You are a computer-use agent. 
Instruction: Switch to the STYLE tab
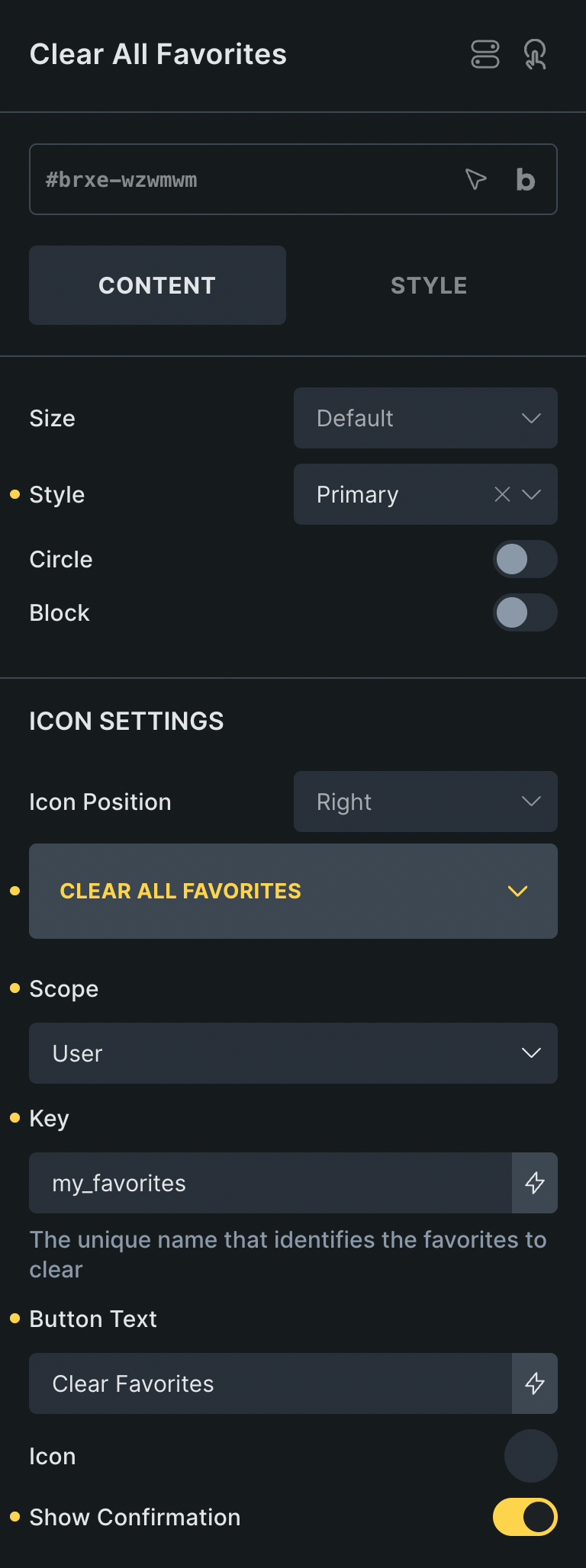coord(428,285)
